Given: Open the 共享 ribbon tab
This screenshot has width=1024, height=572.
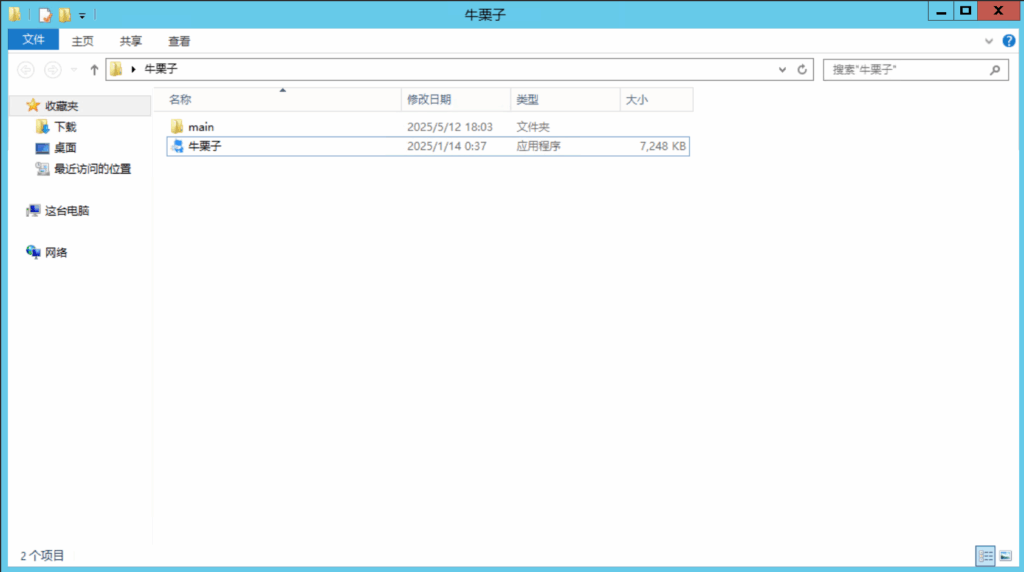Looking at the screenshot, I should tap(131, 41).
